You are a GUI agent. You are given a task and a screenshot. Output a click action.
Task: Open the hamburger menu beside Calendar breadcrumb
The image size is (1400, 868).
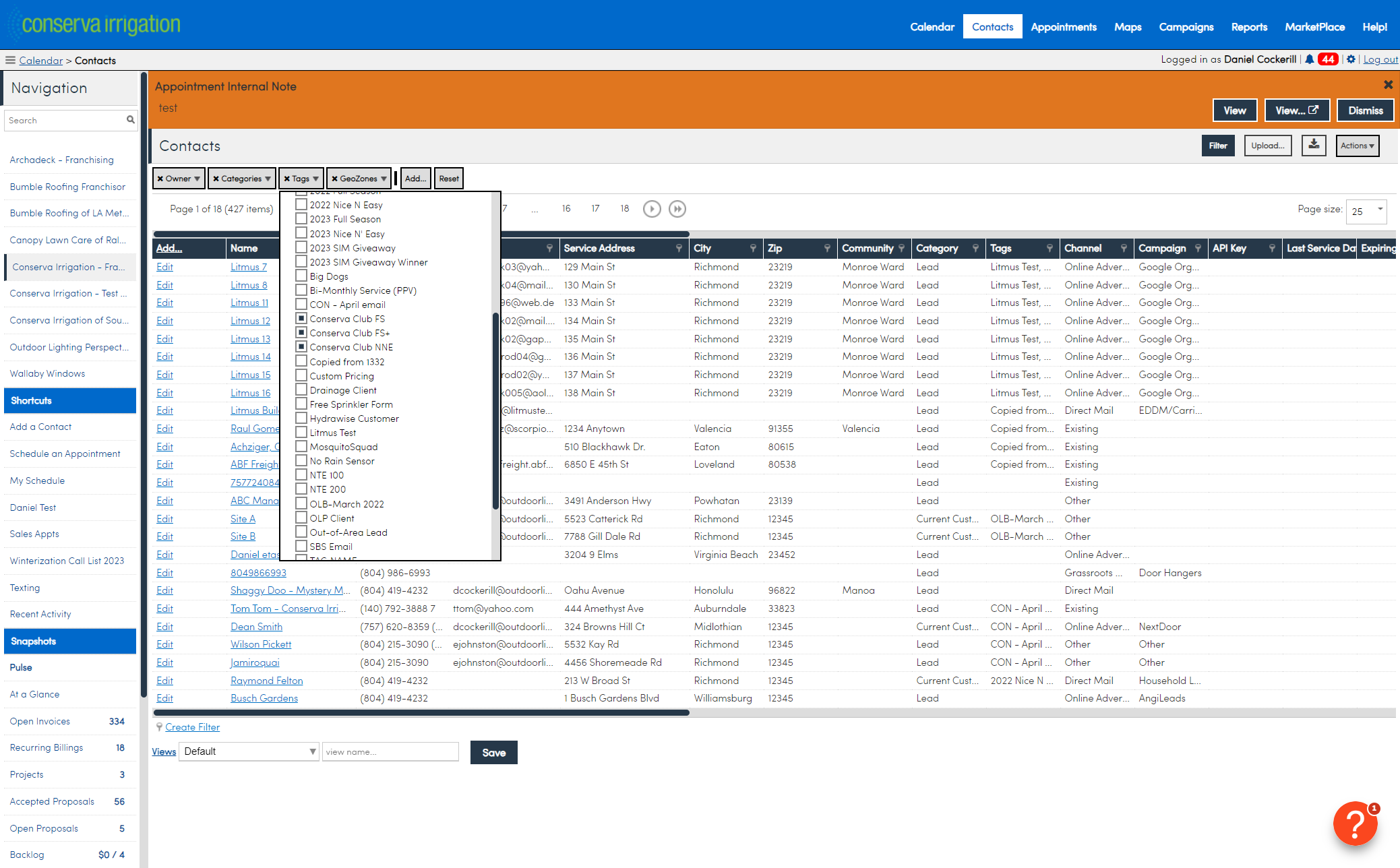point(10,60)
